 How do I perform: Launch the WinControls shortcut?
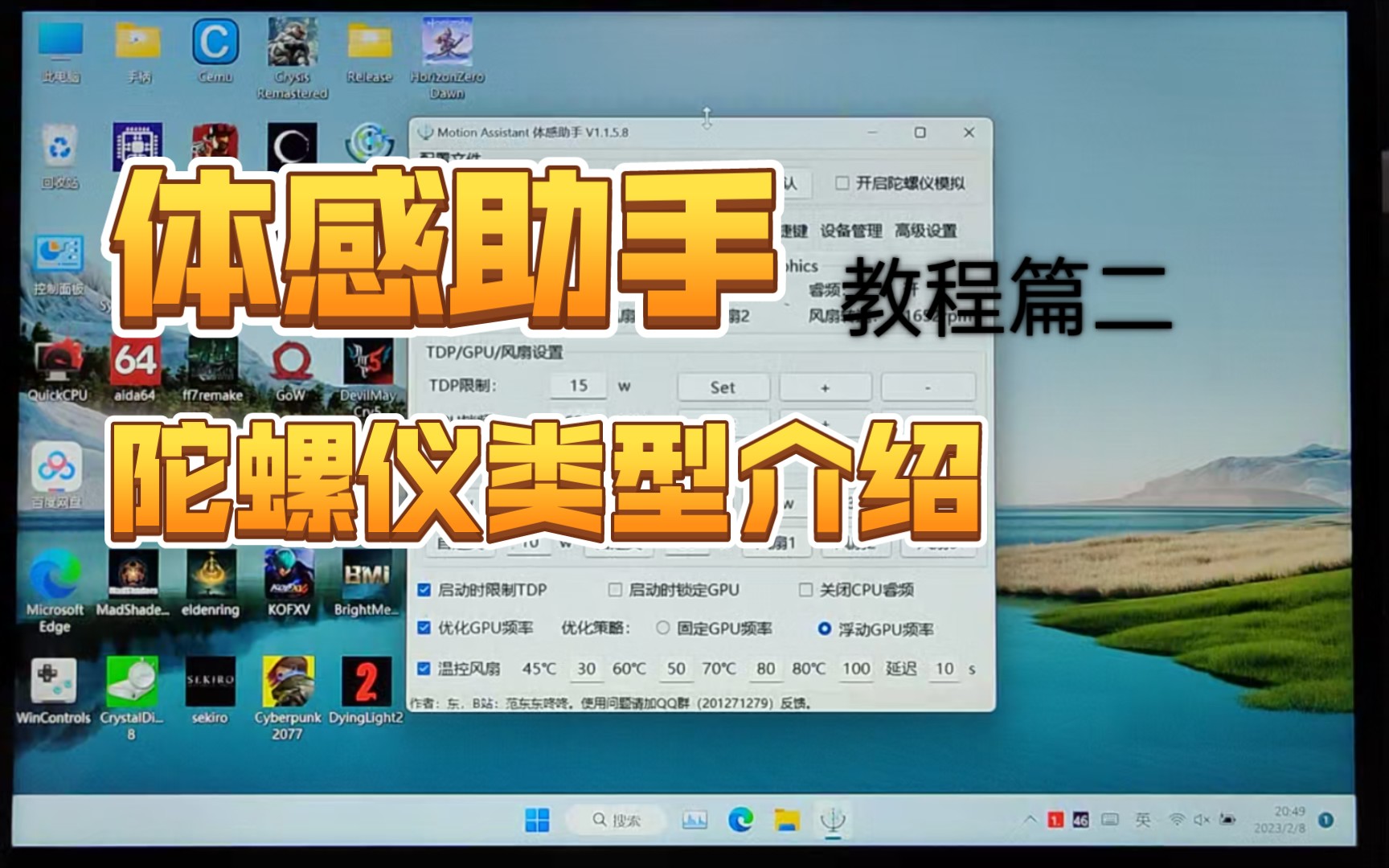click(53, 691)
